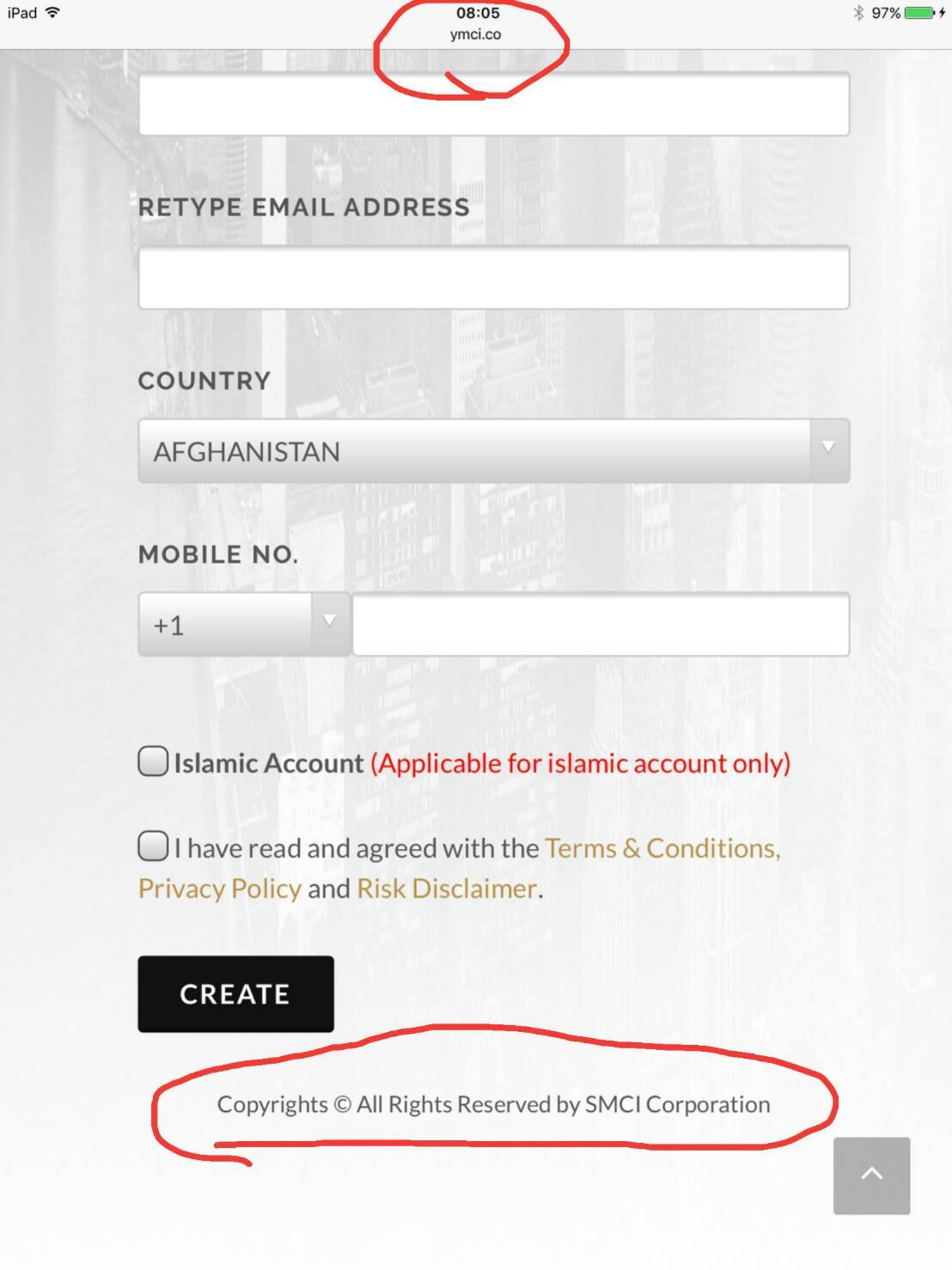Tap the ymci.co address at top
Viewport: 952px width, 1270px height.
[475, 34]
